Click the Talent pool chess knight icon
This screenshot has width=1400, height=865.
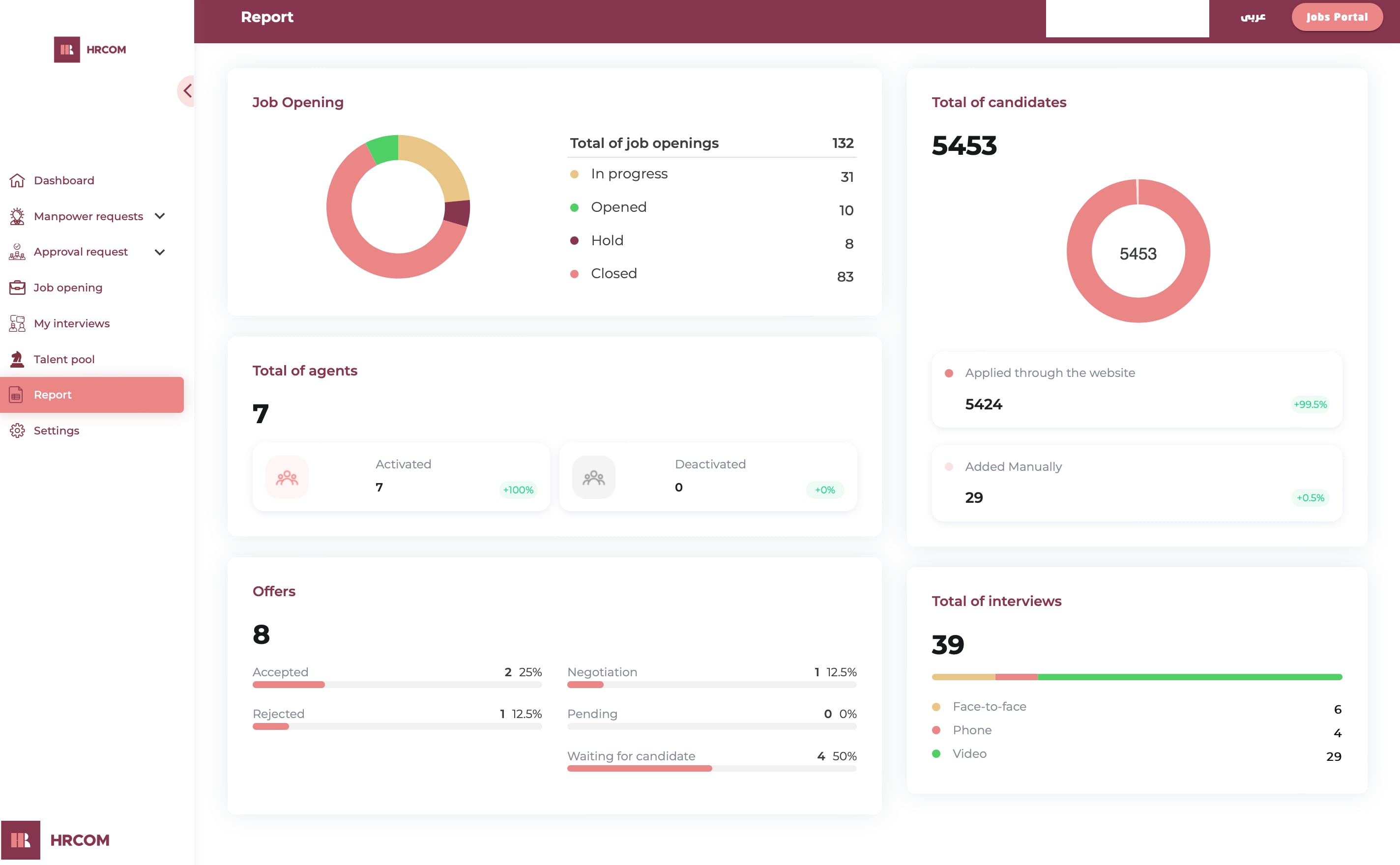17,359
